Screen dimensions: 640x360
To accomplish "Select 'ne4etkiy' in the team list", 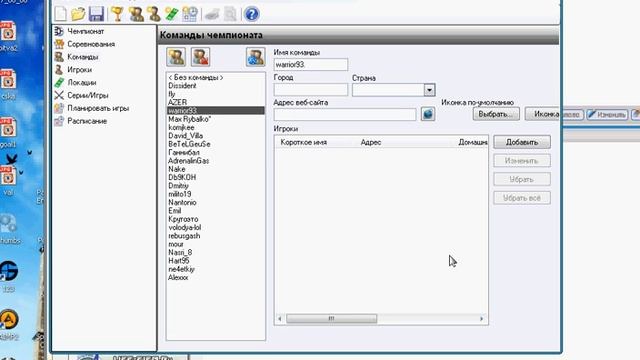I will pyautogui.click(x=182, y=269).
